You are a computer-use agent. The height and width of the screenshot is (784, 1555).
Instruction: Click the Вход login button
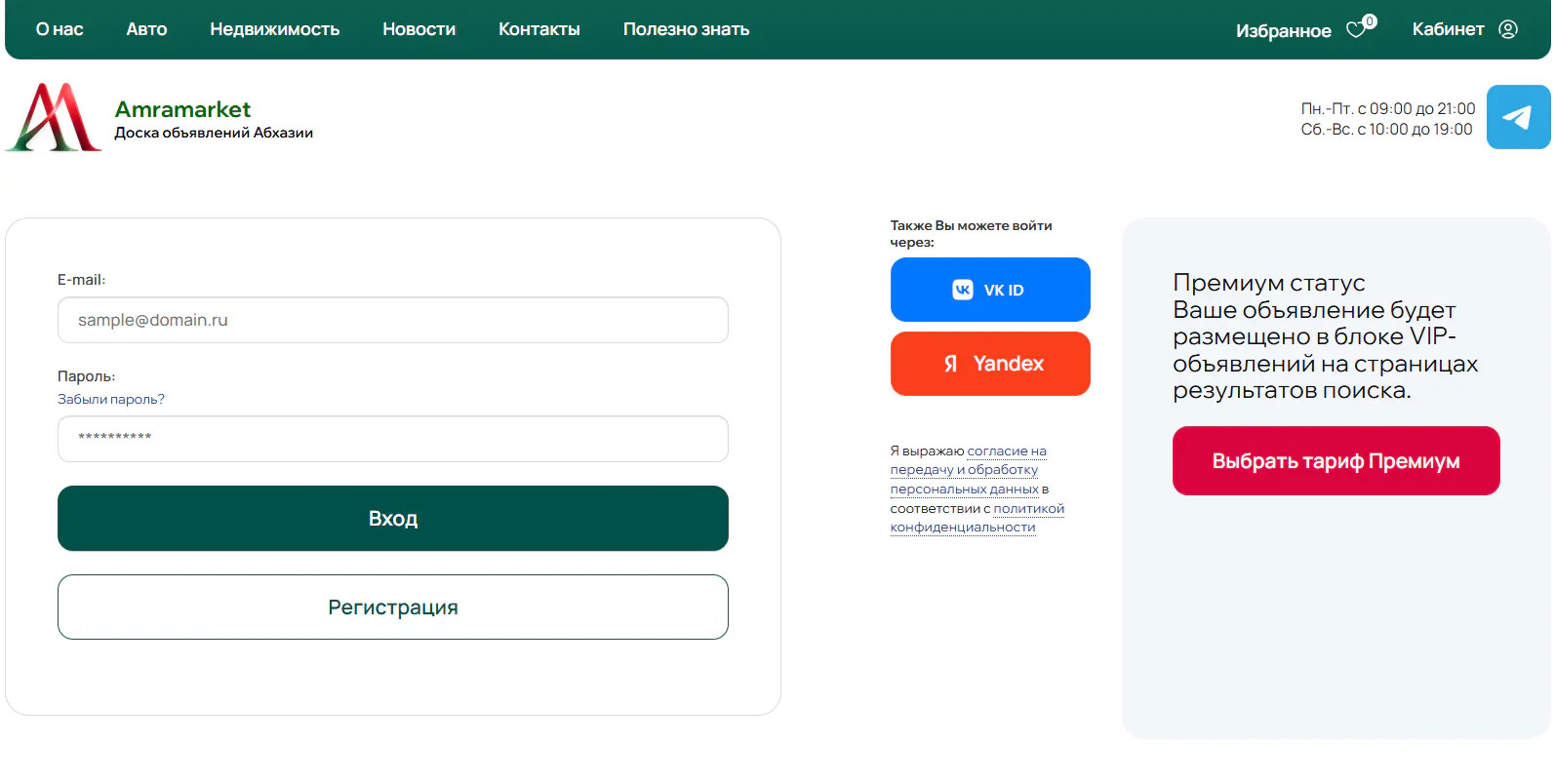(x=393, y=519)
